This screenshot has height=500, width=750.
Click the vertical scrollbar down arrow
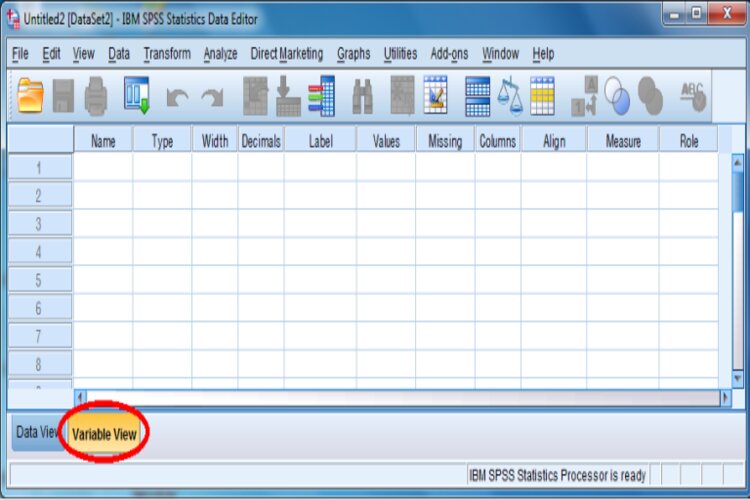[x=738, y=378]
